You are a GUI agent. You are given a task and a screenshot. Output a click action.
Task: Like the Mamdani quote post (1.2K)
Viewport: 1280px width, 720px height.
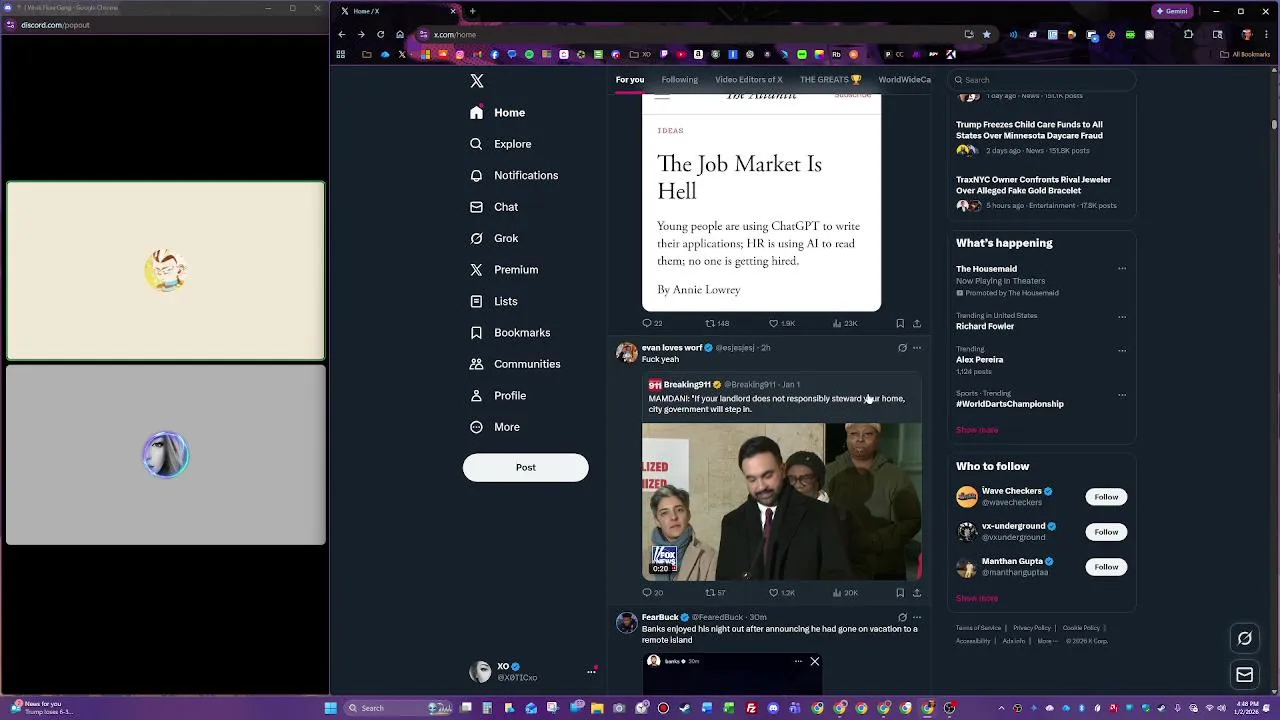(x=782, y=593)
